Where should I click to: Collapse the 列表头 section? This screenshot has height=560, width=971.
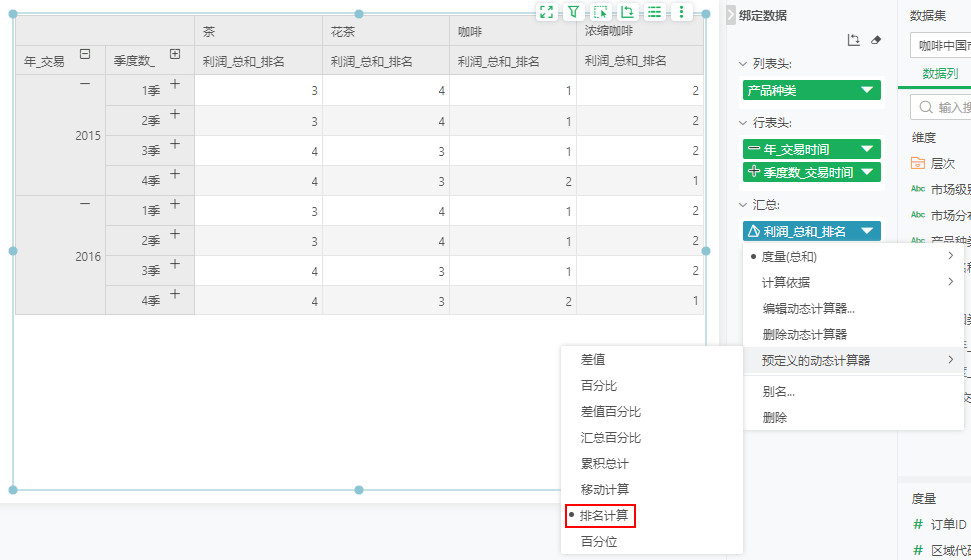point(742,64)
